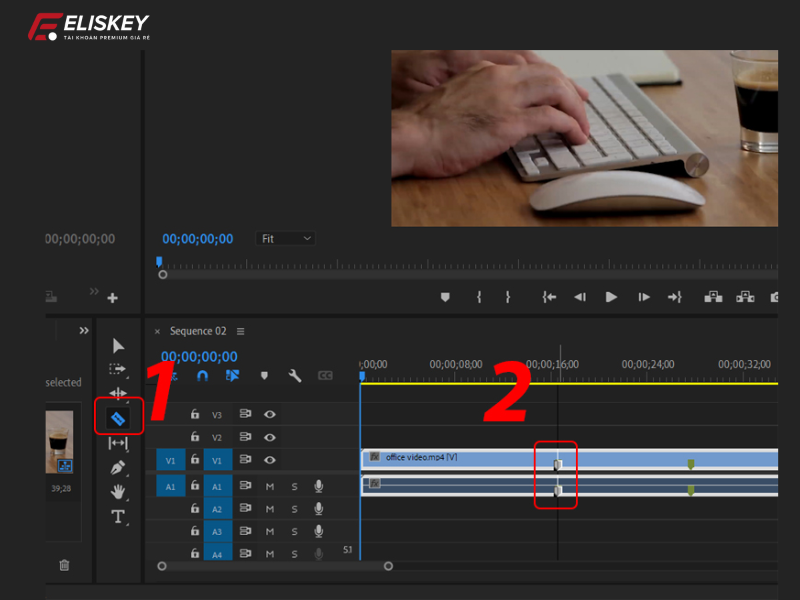Enable Snap in the timeline
Image resolution: width=800 pixels, height=600 pixels.
202,375
